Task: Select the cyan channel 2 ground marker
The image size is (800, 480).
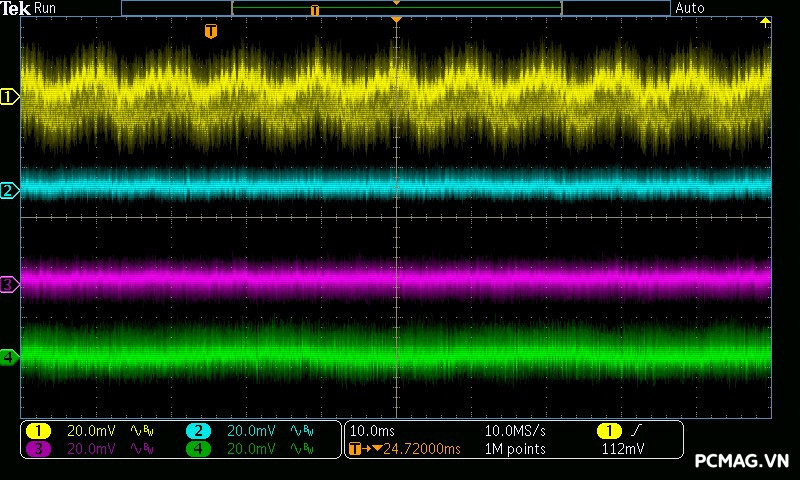Action: click(x=9, y=190)
